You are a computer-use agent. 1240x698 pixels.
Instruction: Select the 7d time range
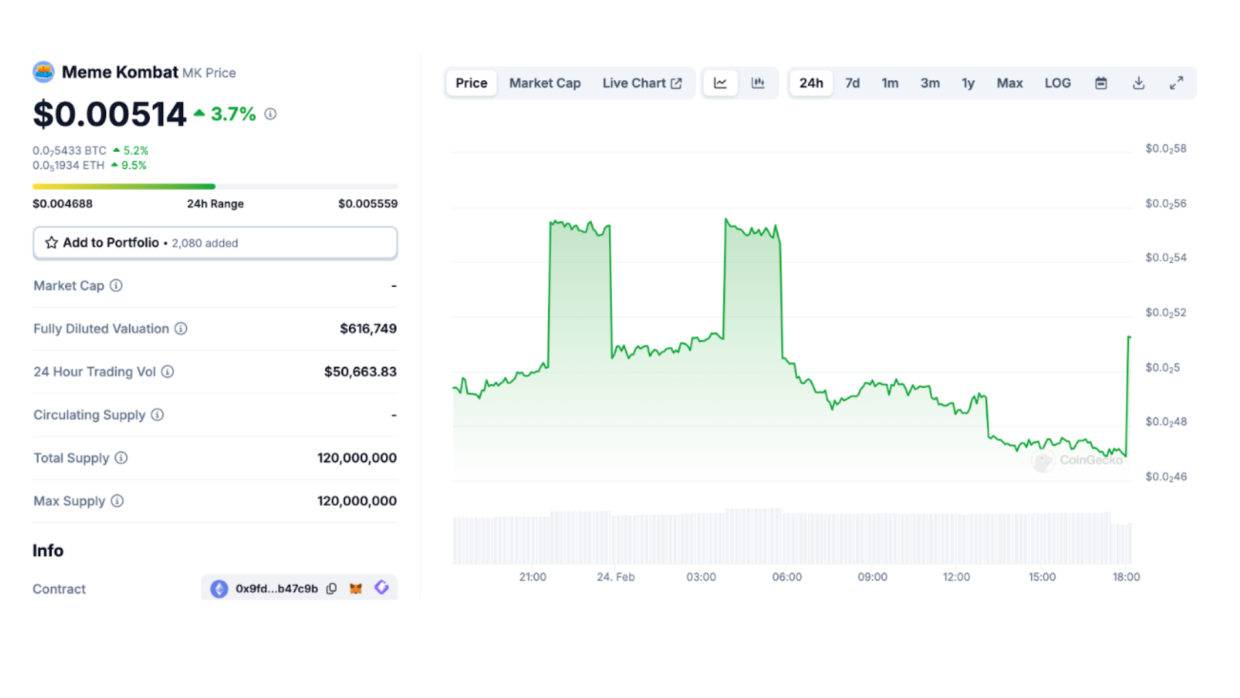(852, 83)
